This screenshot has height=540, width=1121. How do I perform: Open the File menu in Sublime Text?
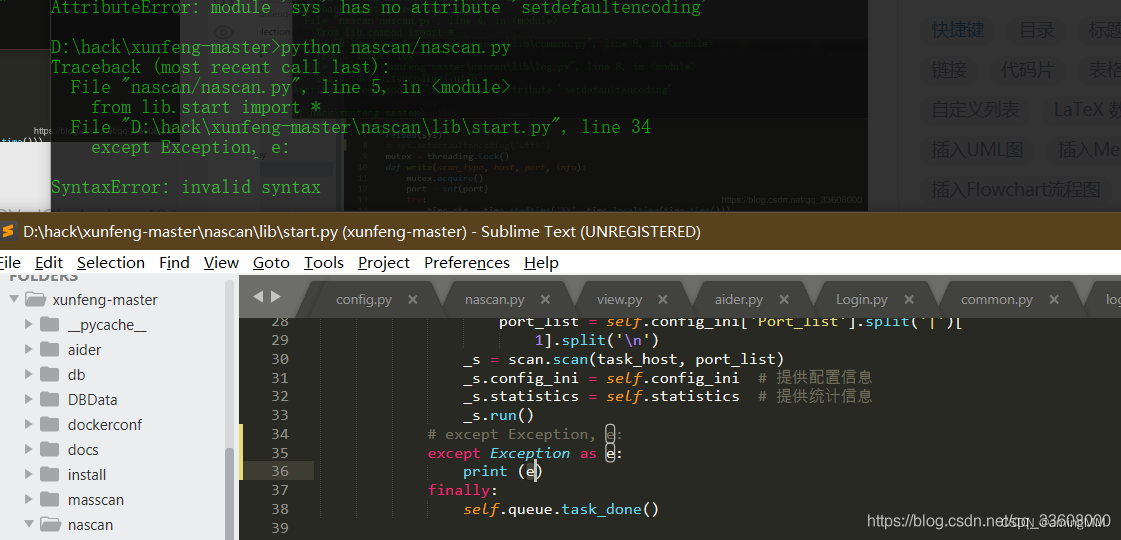coord(10,262)
